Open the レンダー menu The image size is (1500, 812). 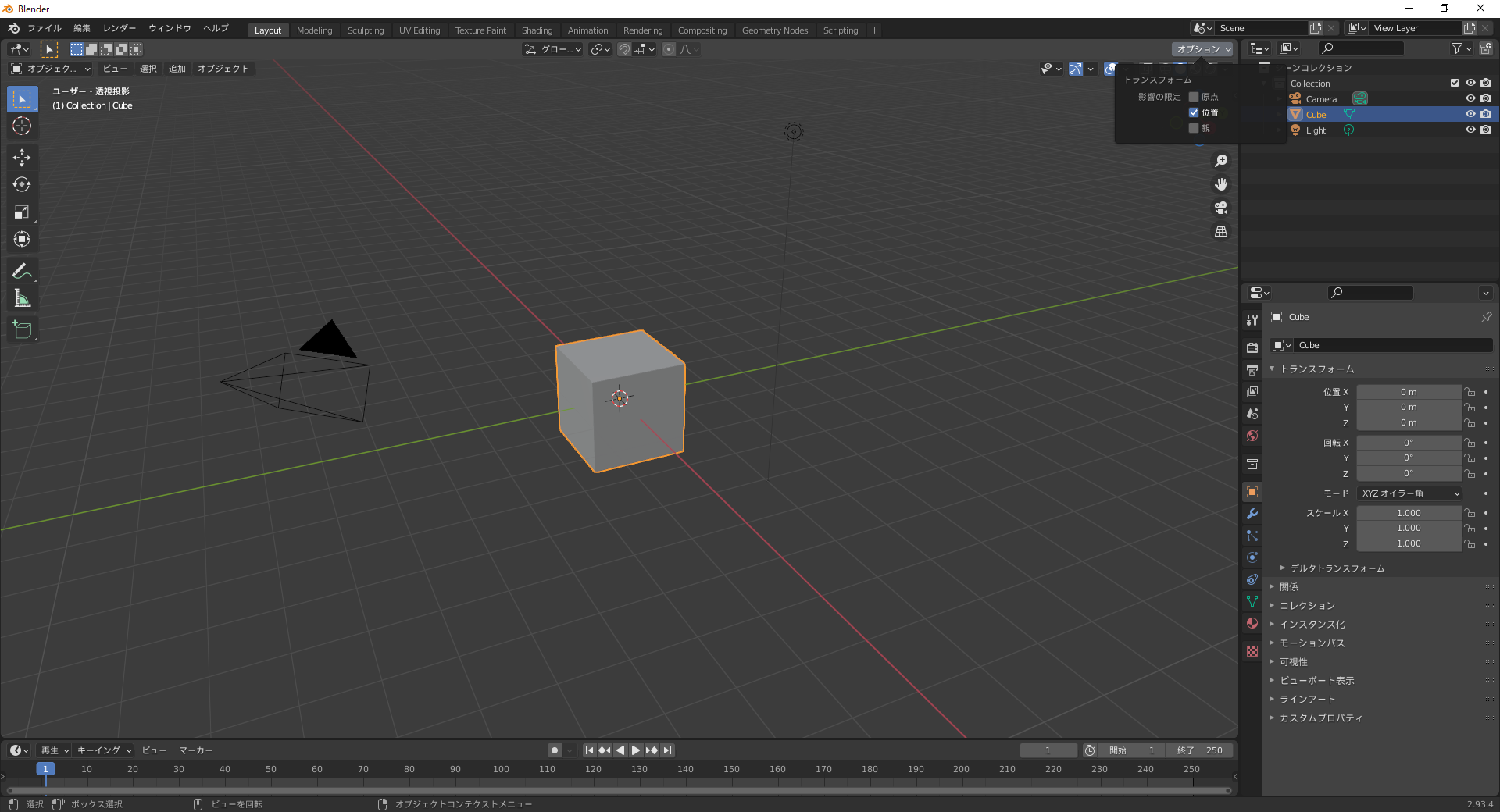tap(120, 28)
